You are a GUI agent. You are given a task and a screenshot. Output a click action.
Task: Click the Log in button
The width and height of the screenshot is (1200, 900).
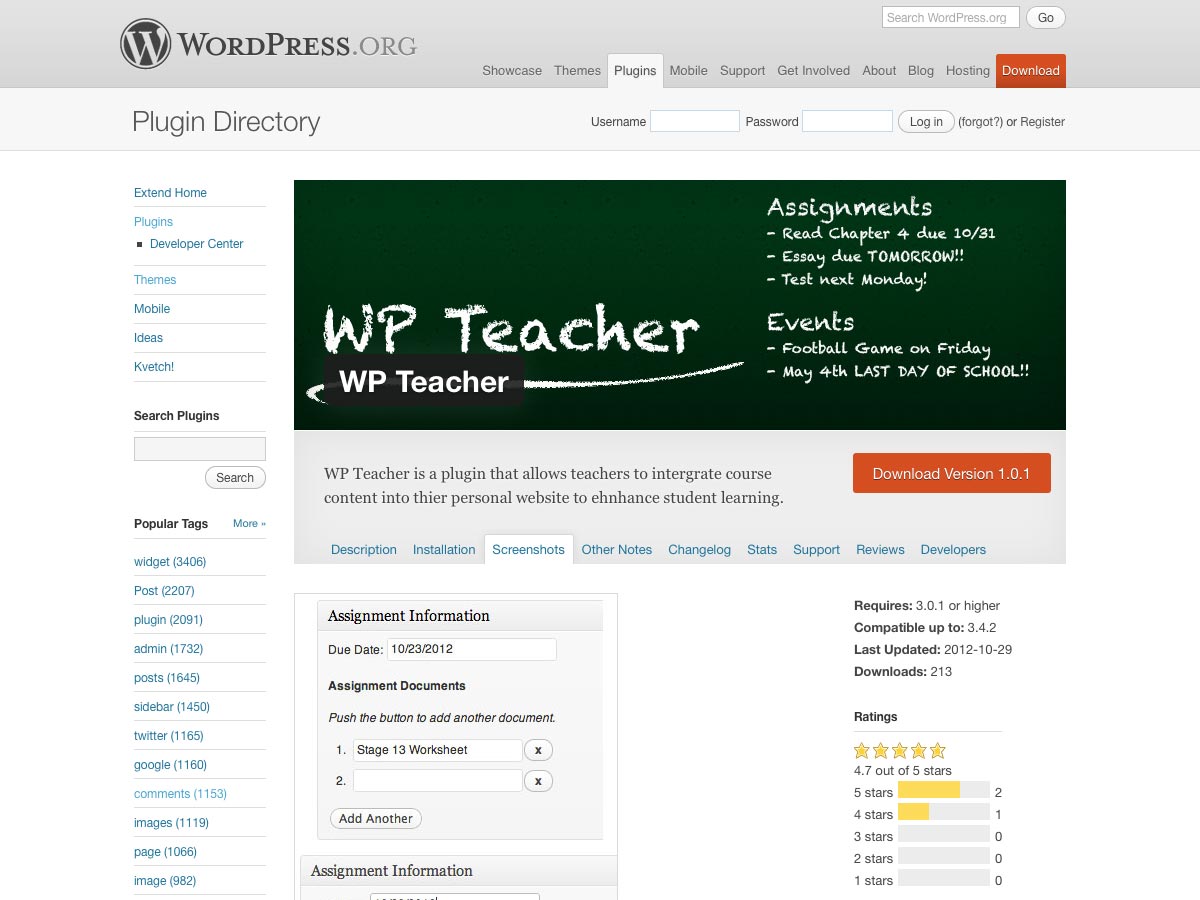point(925,122)
